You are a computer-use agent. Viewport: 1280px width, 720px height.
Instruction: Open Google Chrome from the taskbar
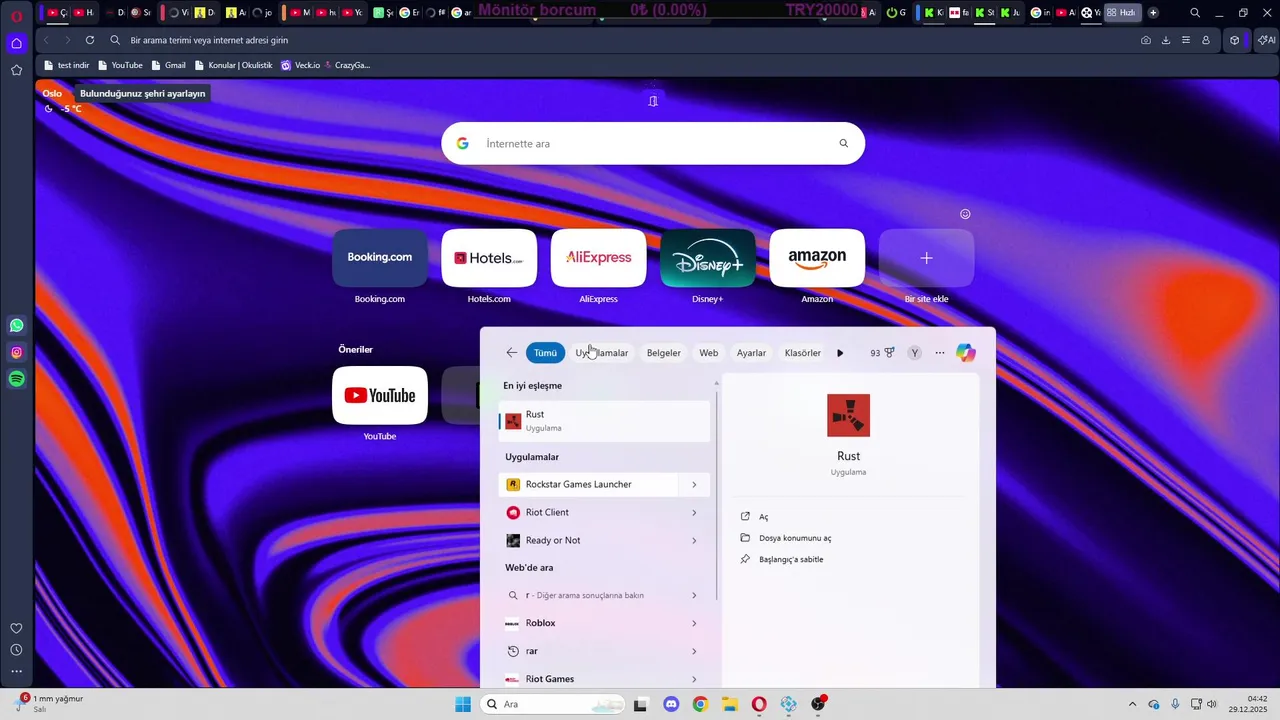[x=700, y=704]
